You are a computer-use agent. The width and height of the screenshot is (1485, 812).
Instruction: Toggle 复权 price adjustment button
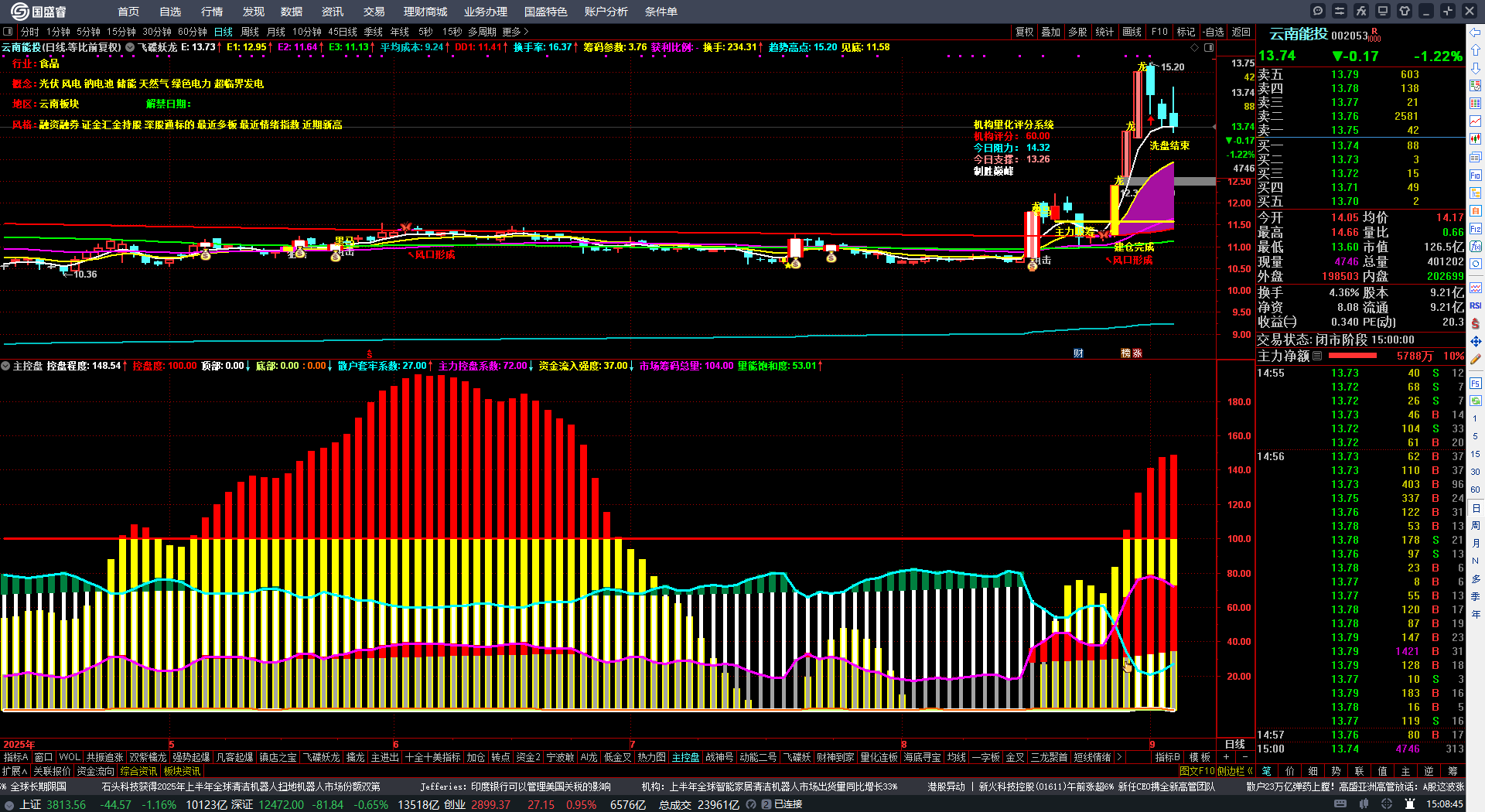[1024, 32]
